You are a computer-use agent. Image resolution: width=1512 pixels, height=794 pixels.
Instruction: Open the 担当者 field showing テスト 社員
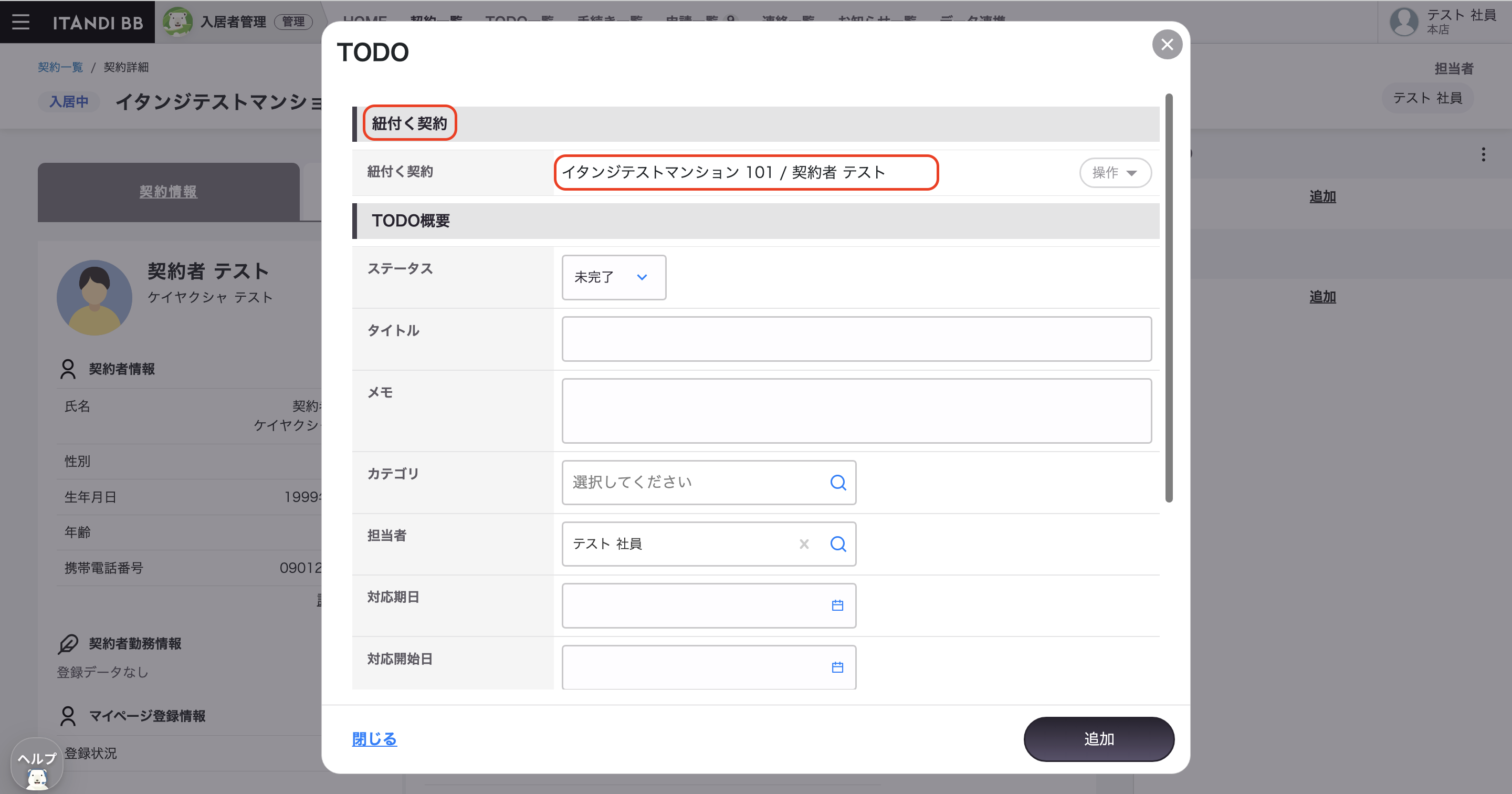point(708,545)
